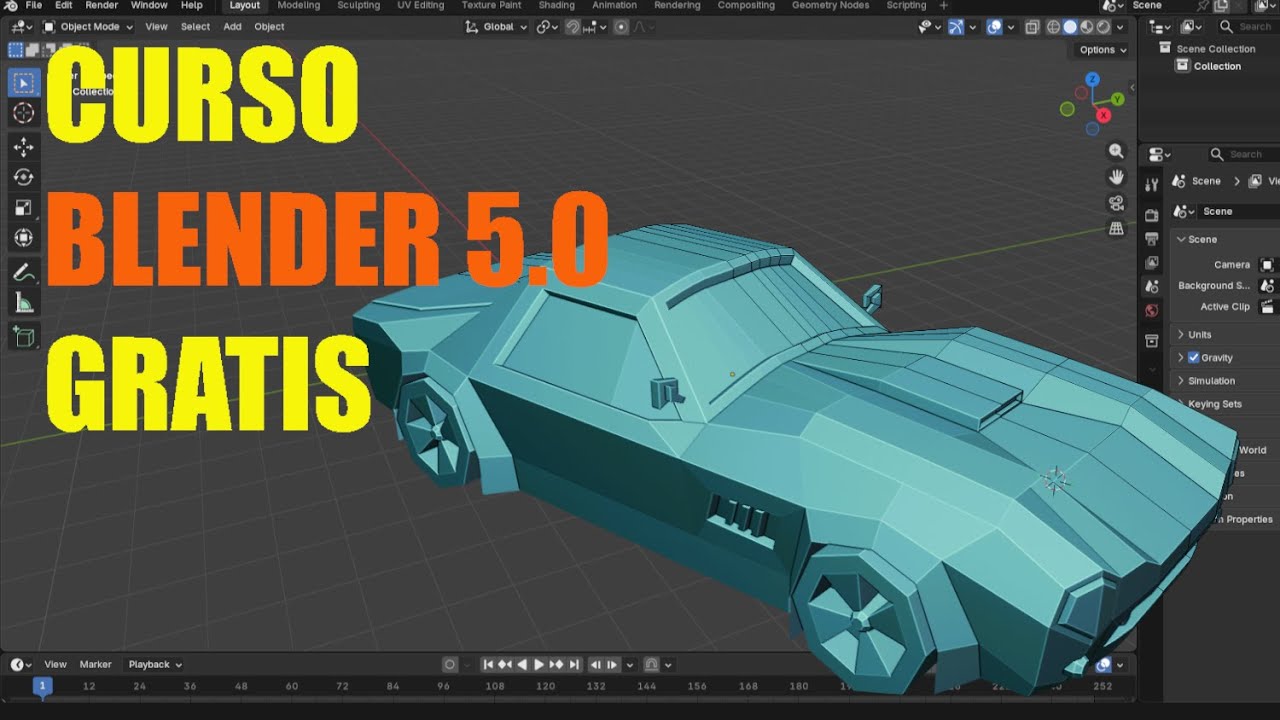Select the Move tool
Image resolution: width=1280 pixels, height=720 pixels.
point(23,146)
